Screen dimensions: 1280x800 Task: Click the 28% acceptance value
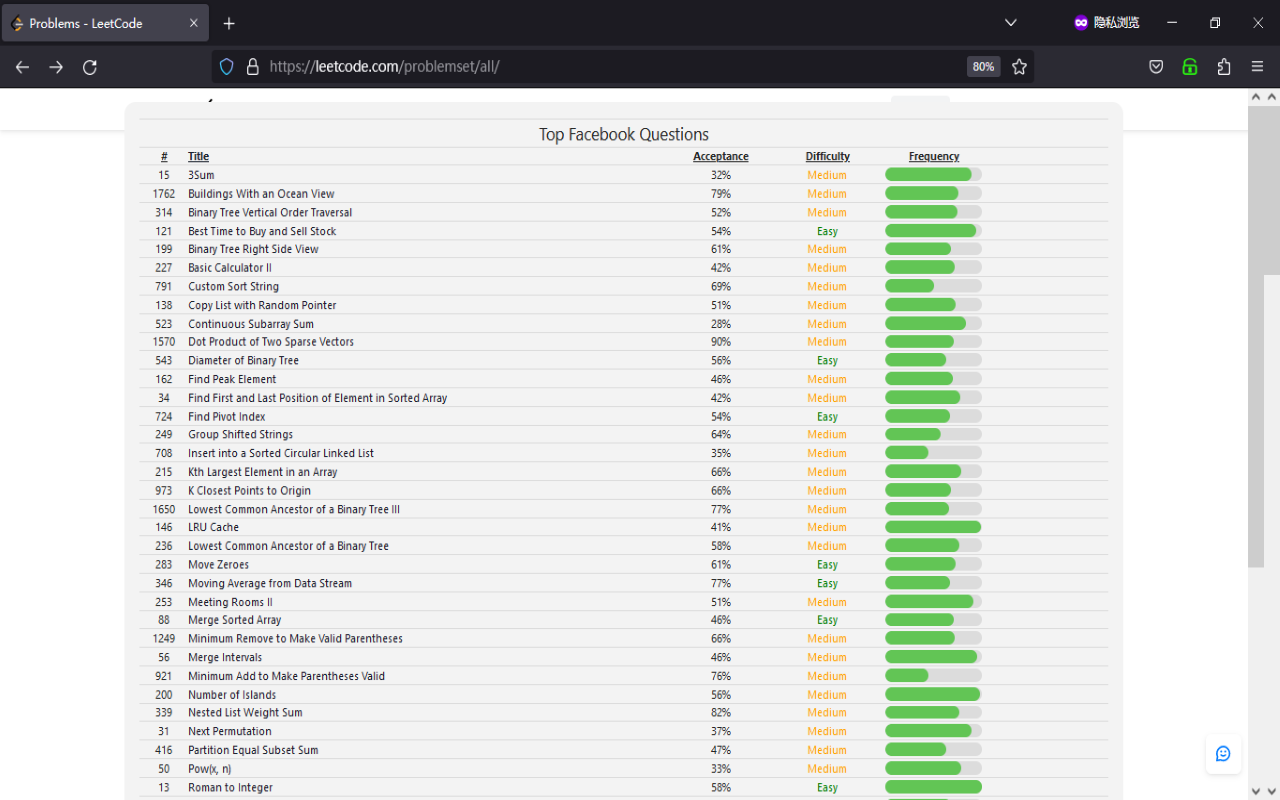point(721,324)
